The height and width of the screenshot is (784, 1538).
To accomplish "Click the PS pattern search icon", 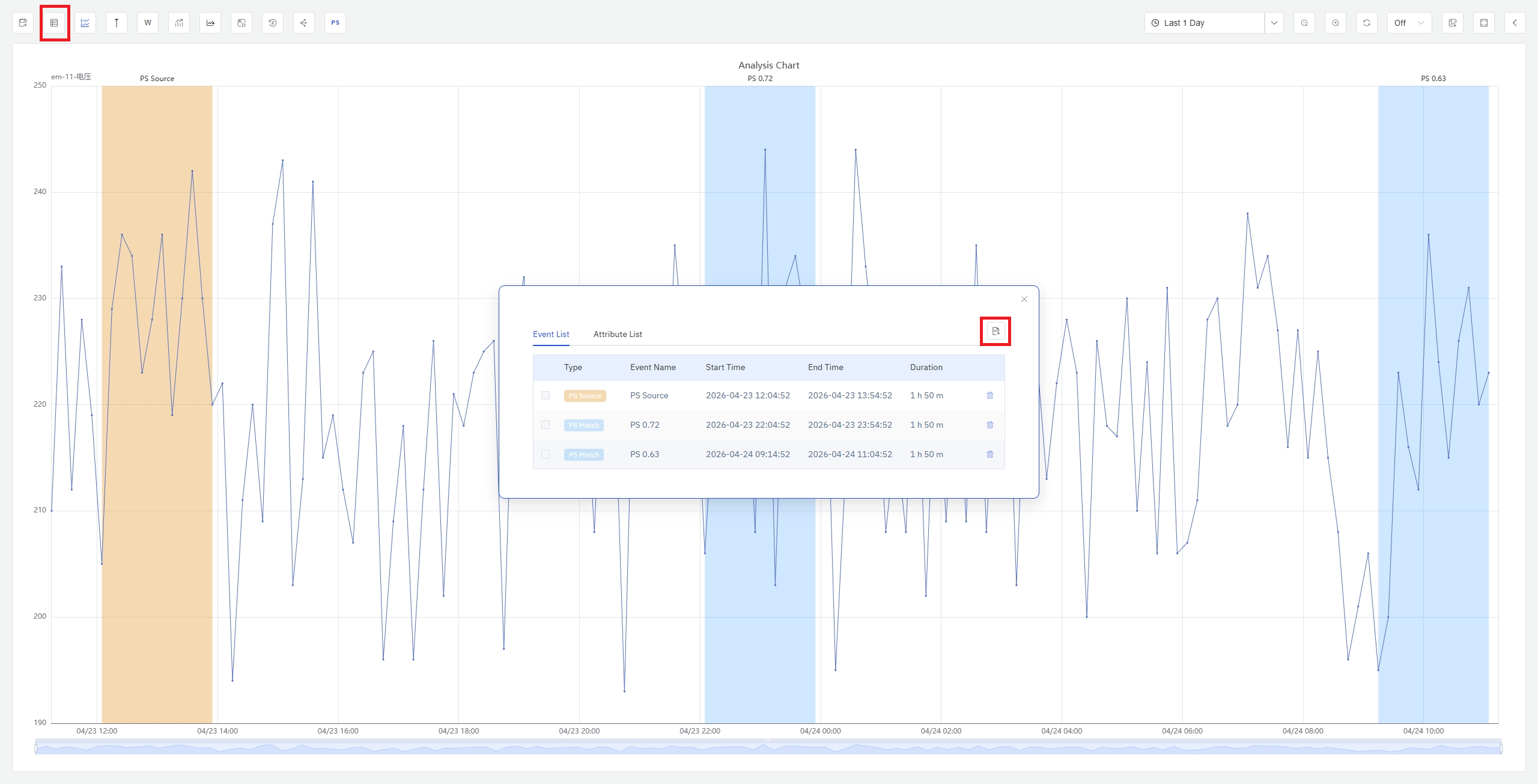I will point(335,23).
